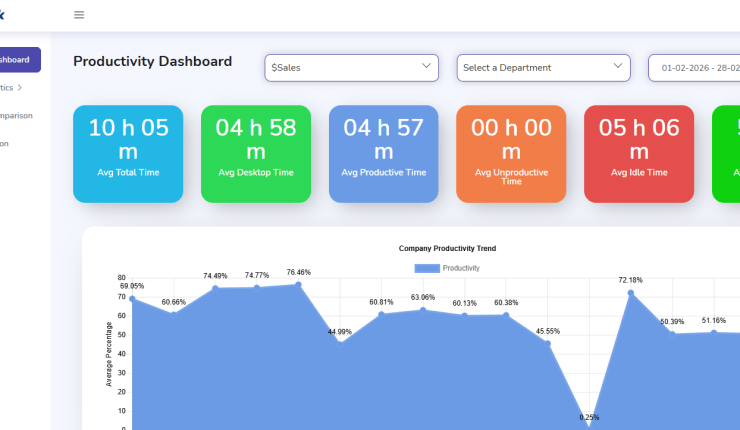Click the hamburger menu icon
Image resolution: width=740 pixels, height=430 pixels.
point(79,15)
